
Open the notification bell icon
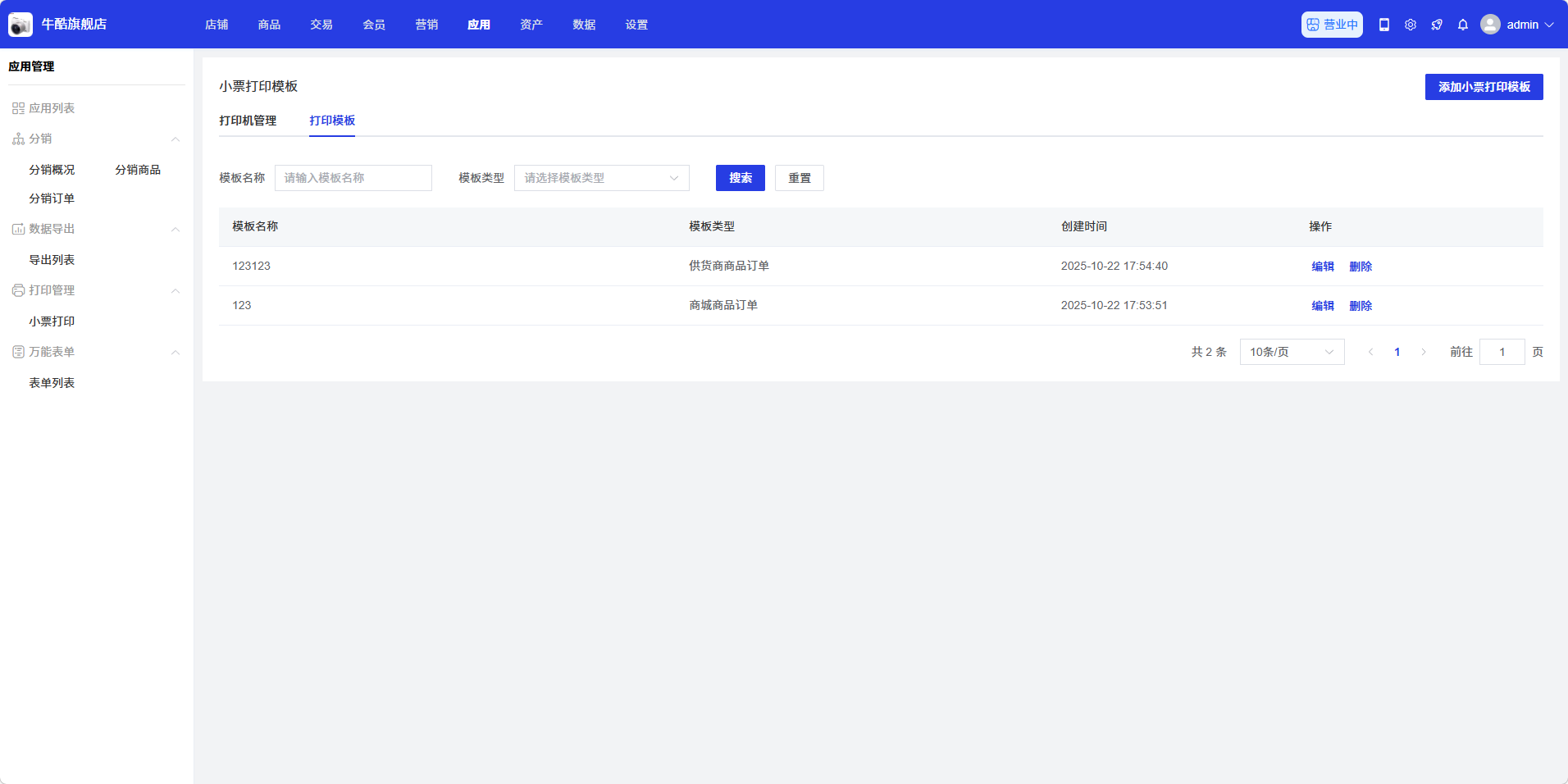pyautogui.click(x=1462, y=25)
